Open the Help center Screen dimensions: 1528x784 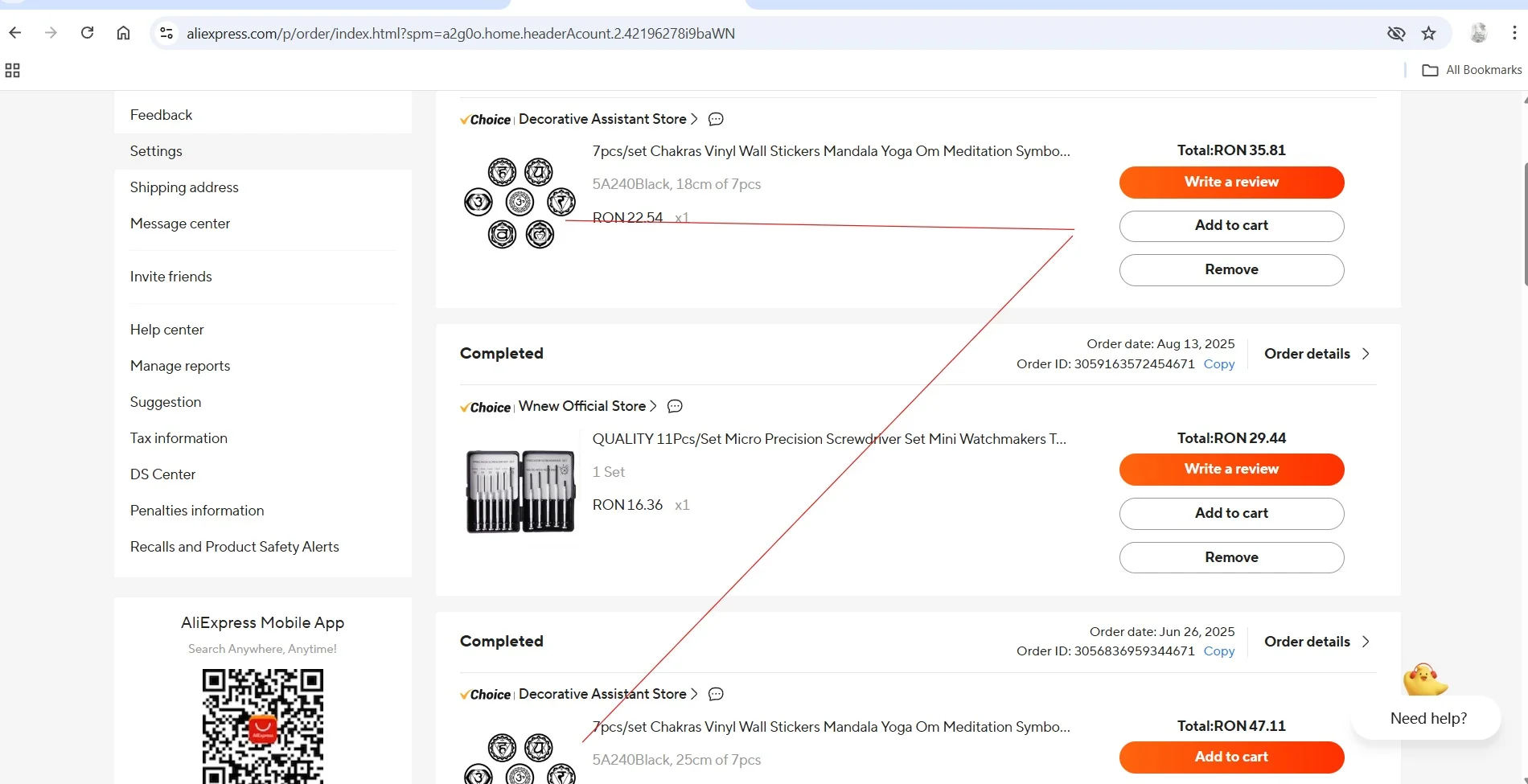tap(166, 330)
